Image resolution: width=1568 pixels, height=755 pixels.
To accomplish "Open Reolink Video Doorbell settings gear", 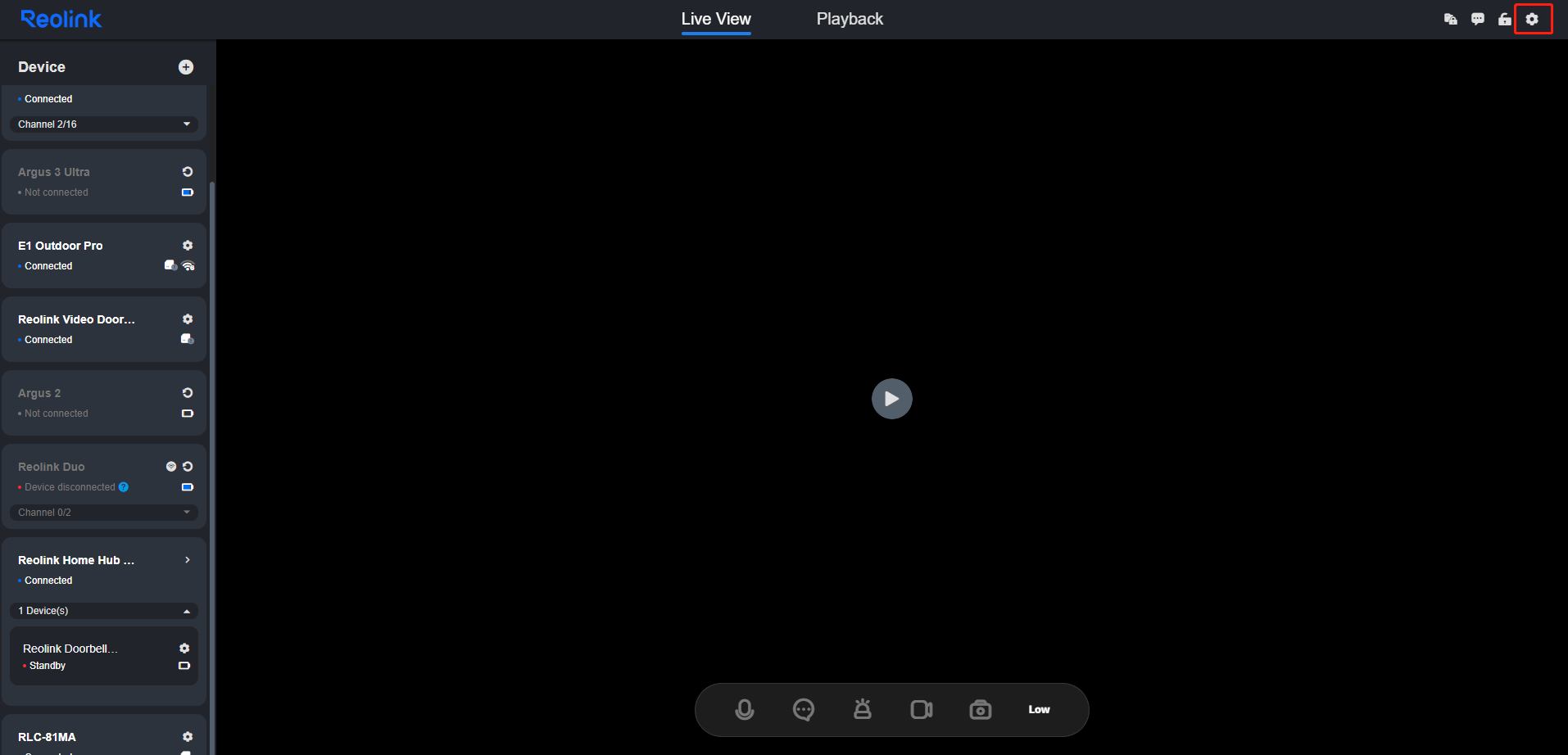I will (x=188, y=319).
